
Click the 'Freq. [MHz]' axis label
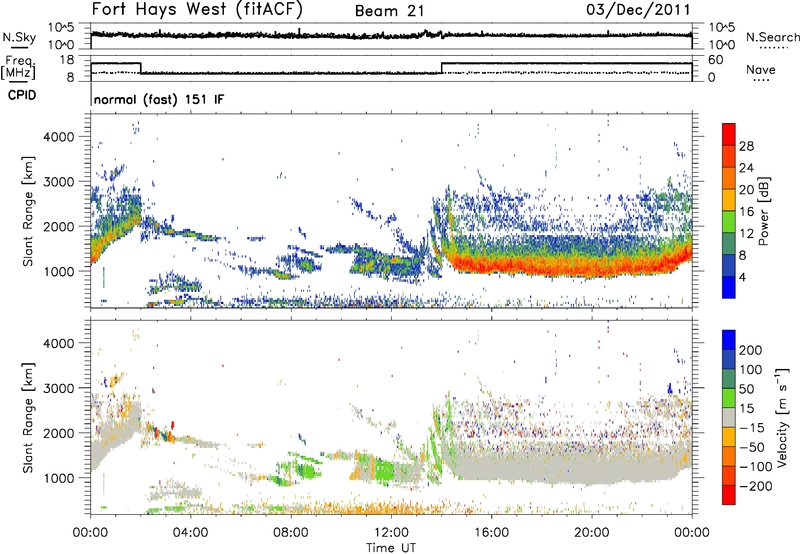pos(18,67)
